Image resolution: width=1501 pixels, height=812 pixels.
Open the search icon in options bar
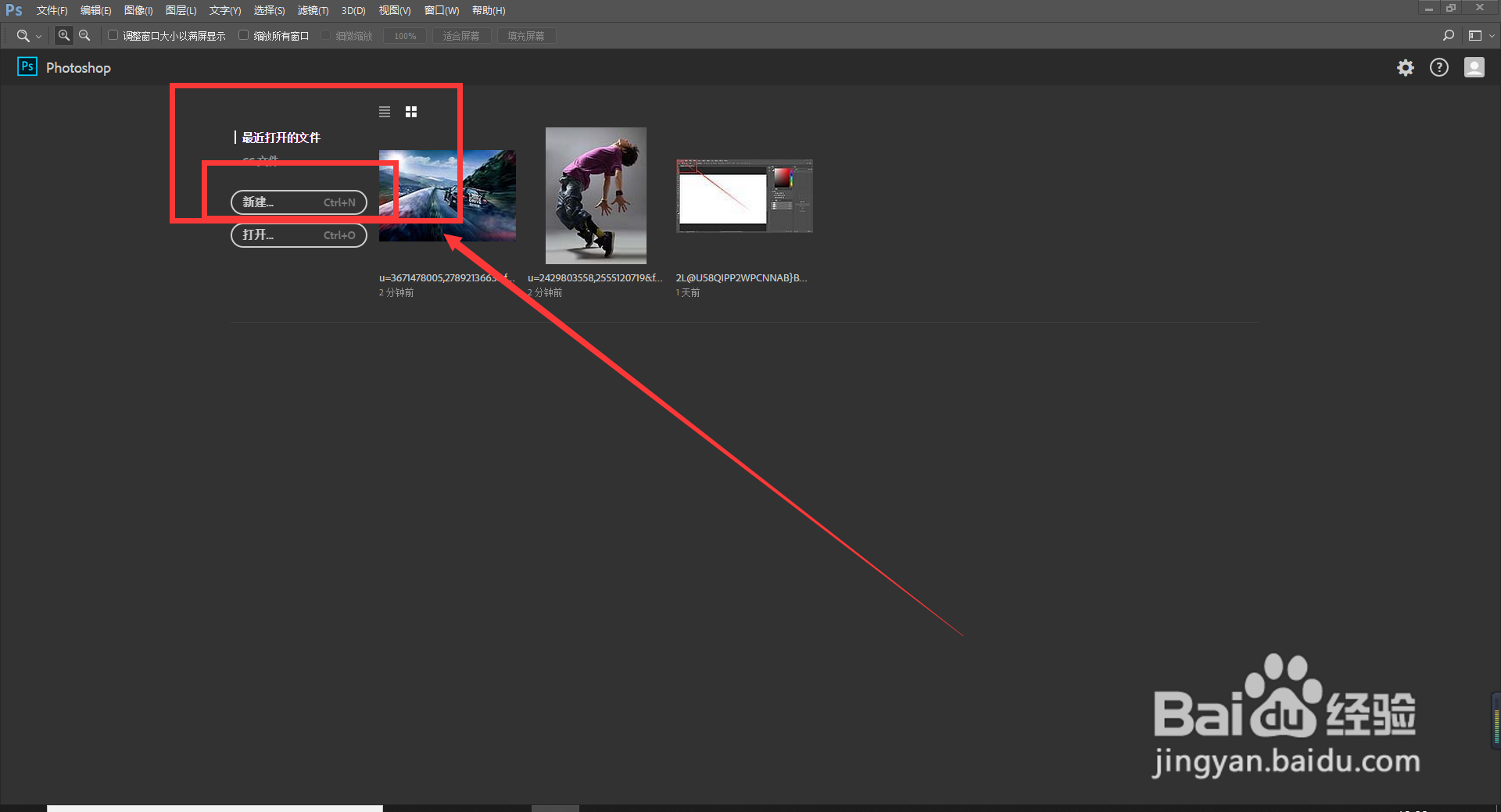[x=1448, y=36]
